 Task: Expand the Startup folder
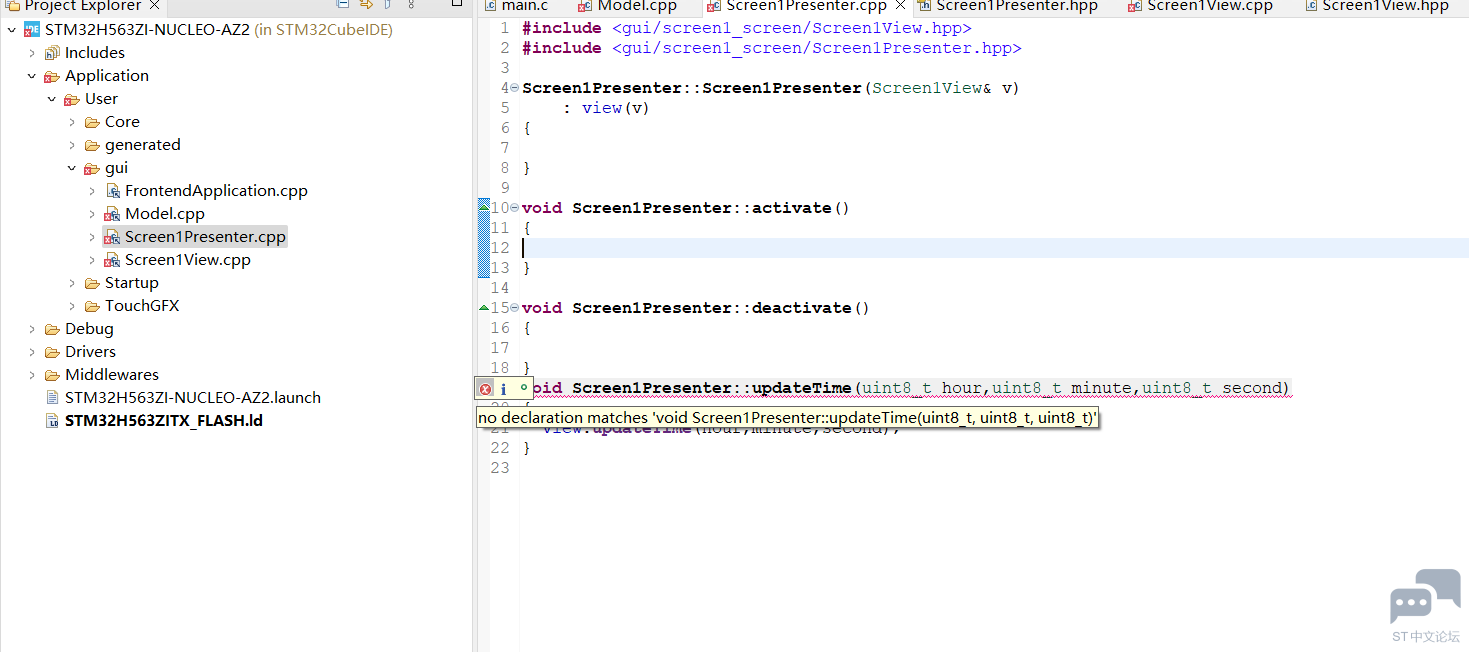[71, 283]
